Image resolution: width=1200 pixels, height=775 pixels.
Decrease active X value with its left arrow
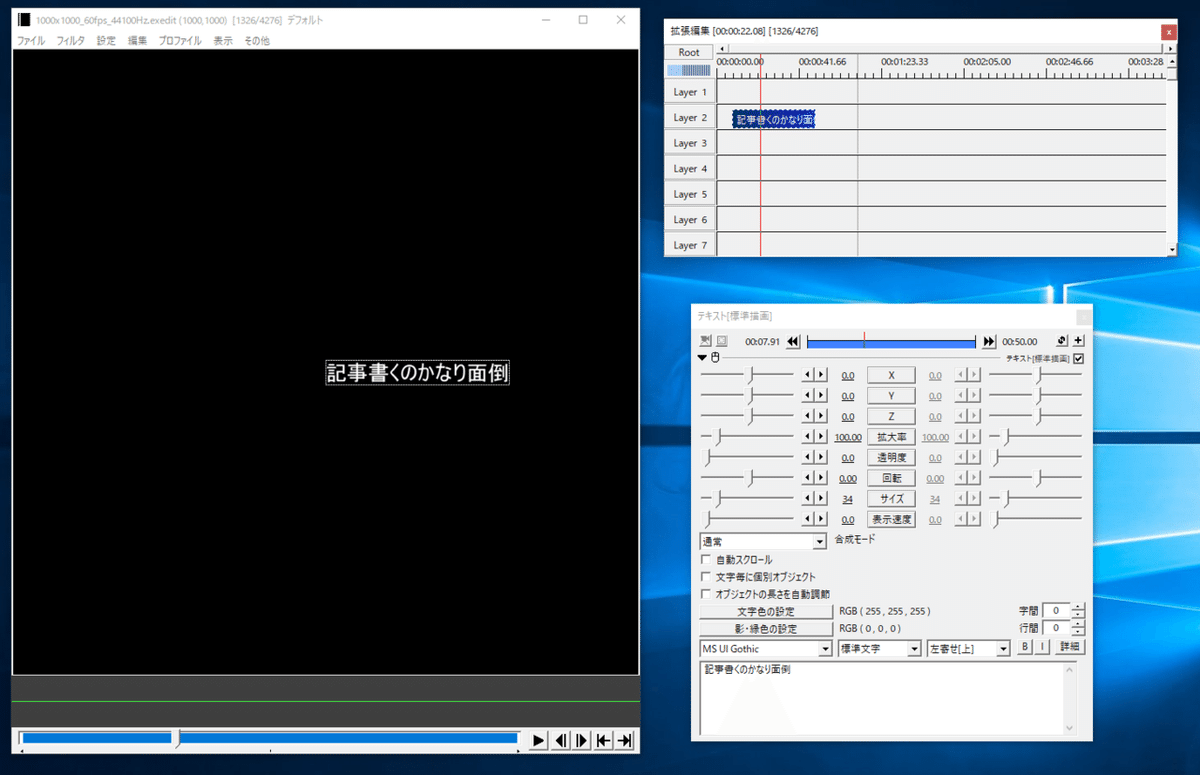click(808, 375)
